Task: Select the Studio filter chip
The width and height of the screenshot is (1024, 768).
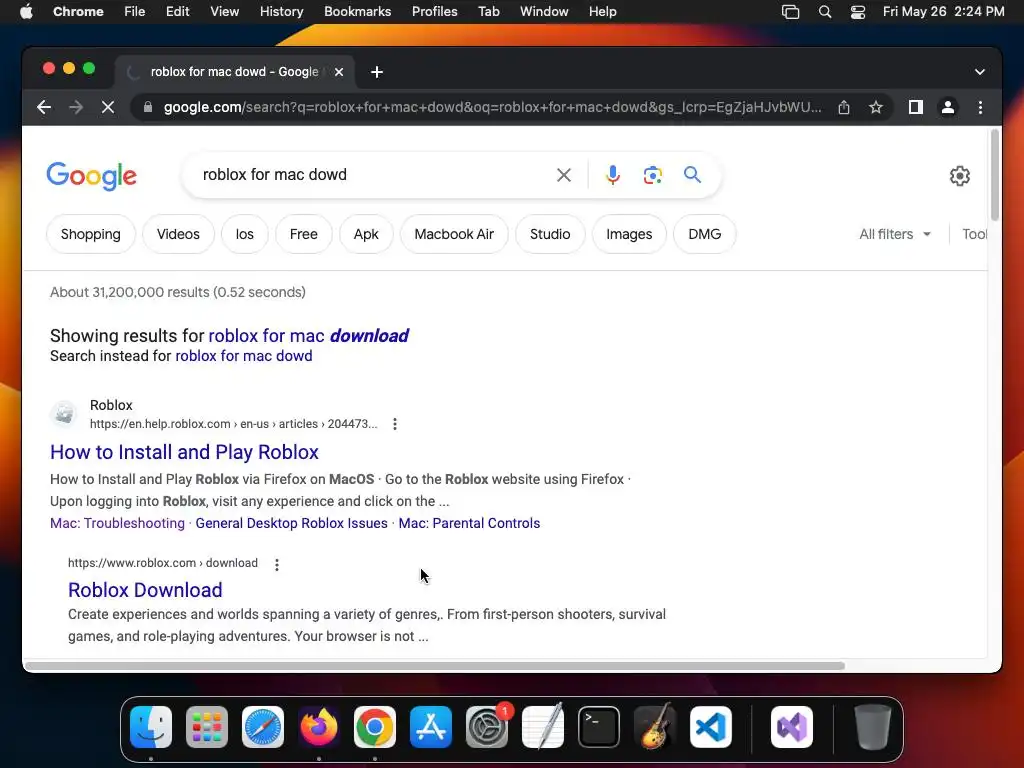Action: tap(550, 234)
